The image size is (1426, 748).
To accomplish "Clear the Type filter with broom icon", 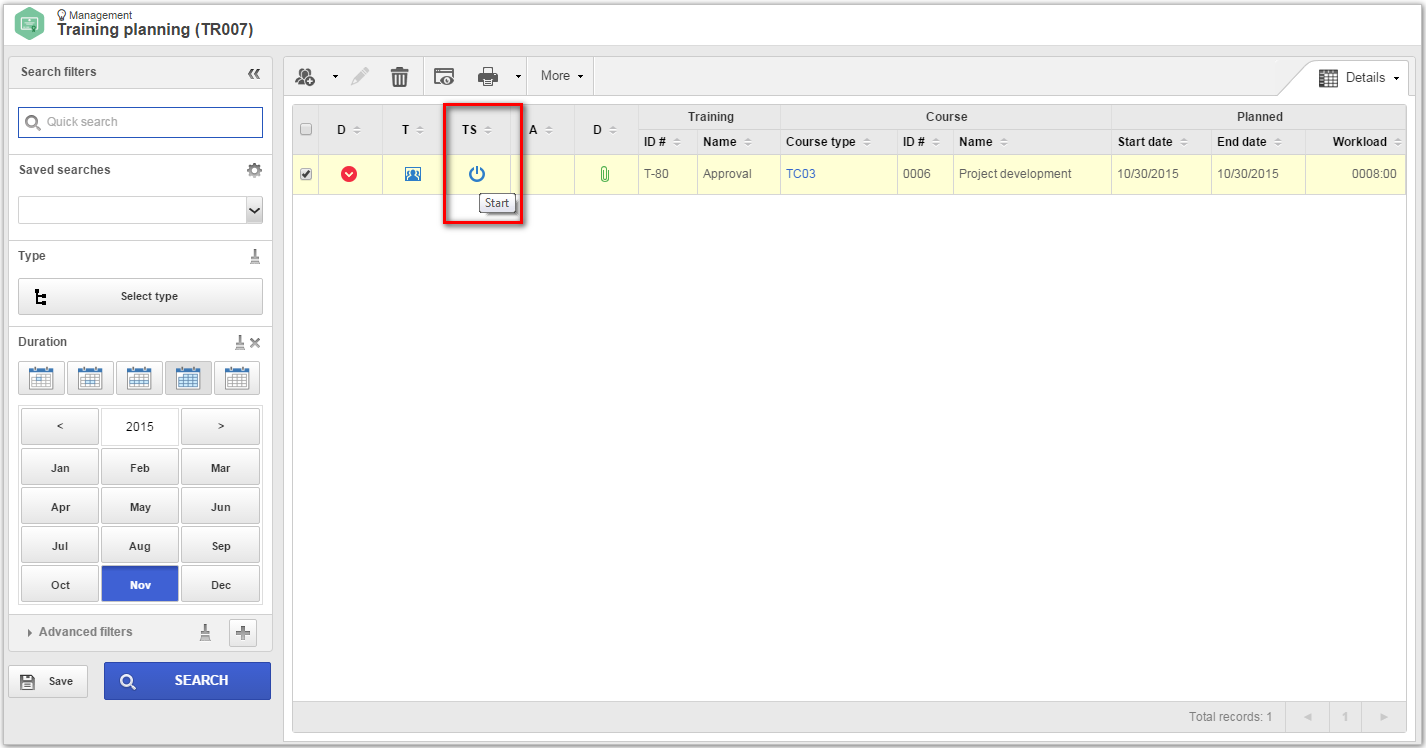I will [255, 256].
